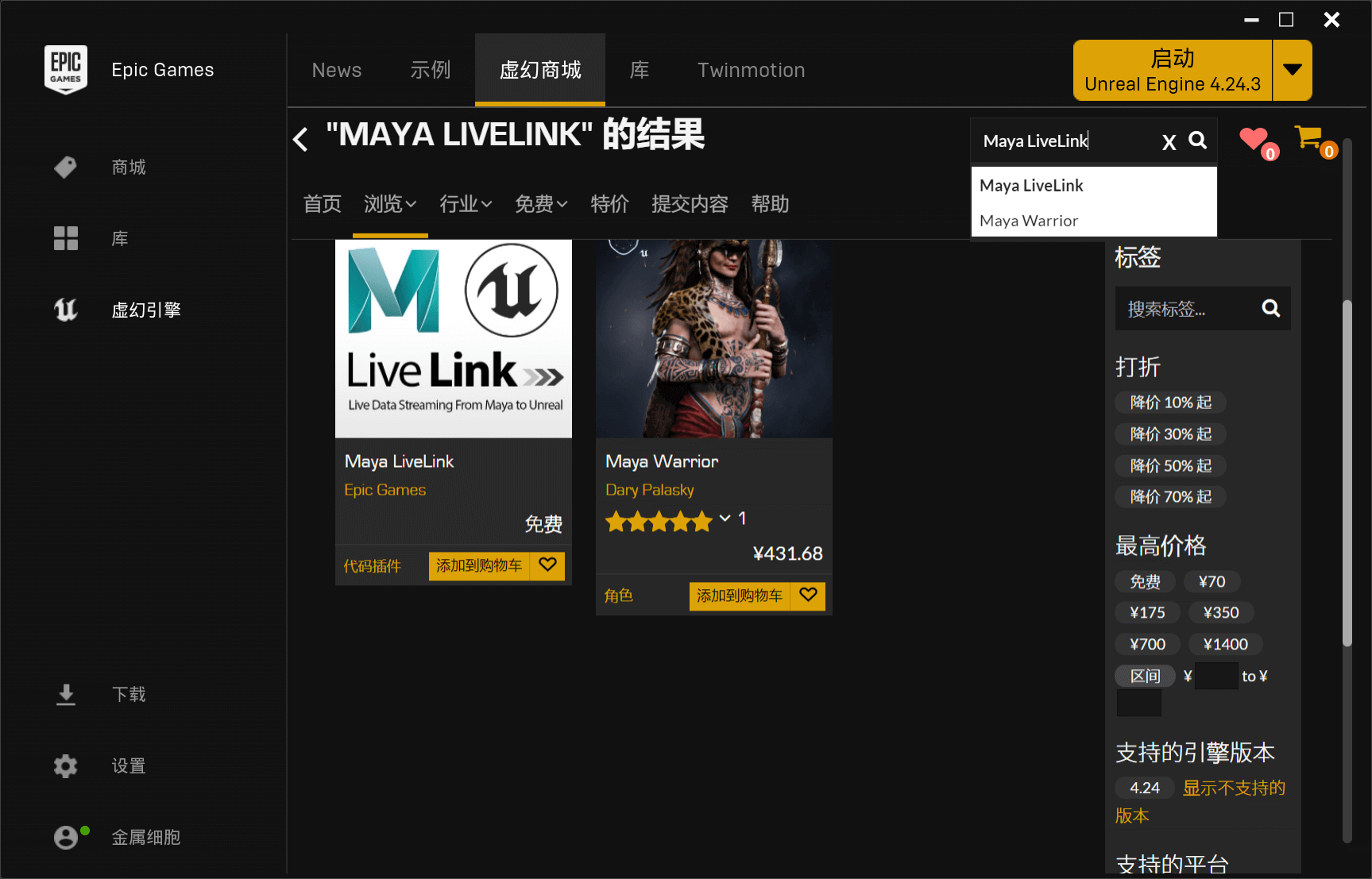Go back using the left chevron arrow
Image resolution: width=1372 pixels, height=879 pixels.
click(x=300, y=139)
